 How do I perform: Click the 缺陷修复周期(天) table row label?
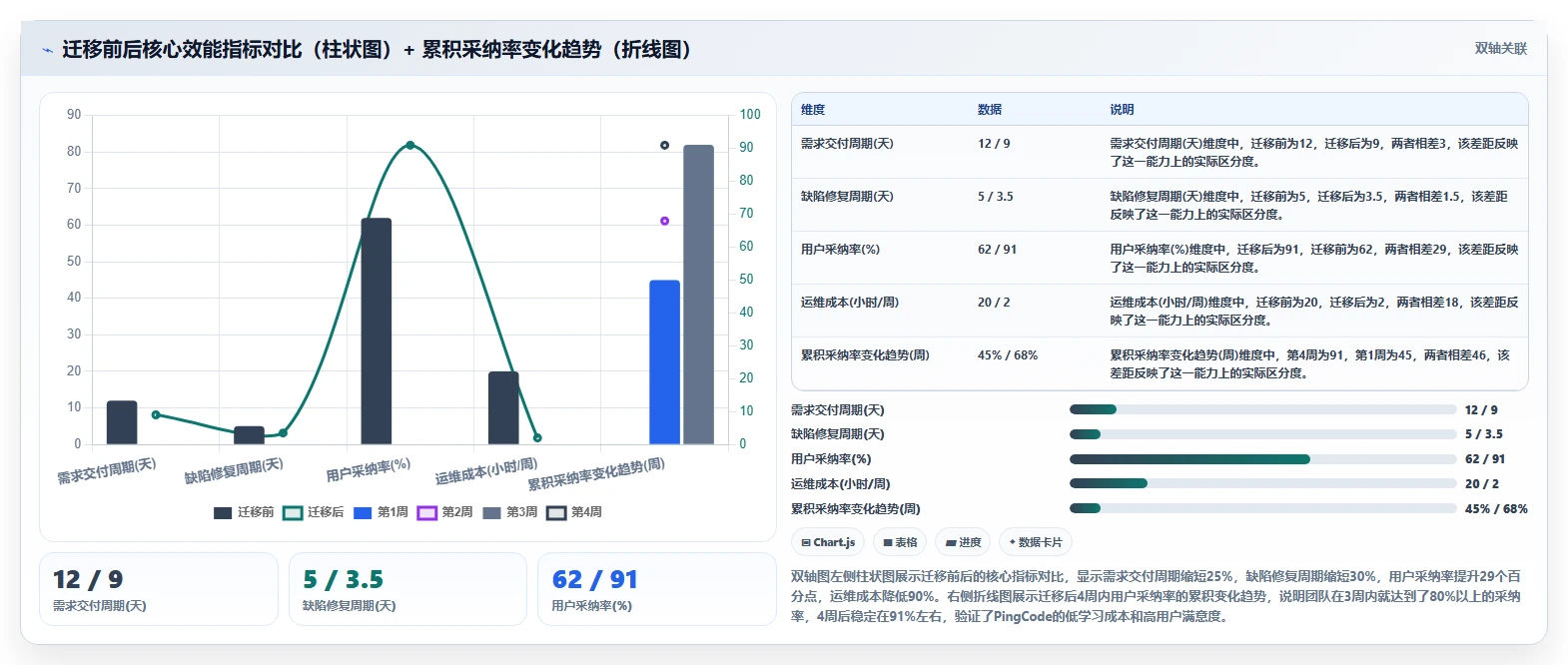pos(847,197)
